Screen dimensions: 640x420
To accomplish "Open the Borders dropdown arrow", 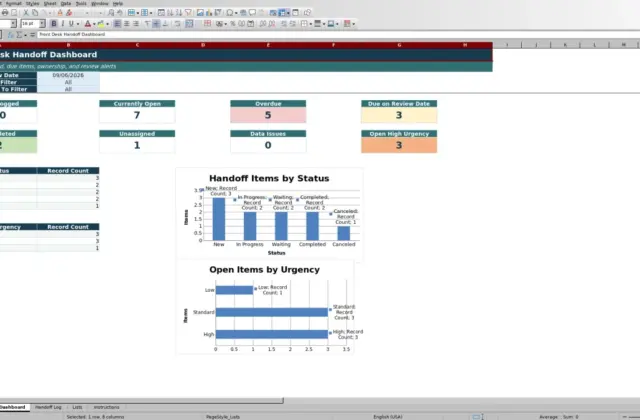I will (x=311, y=24).
